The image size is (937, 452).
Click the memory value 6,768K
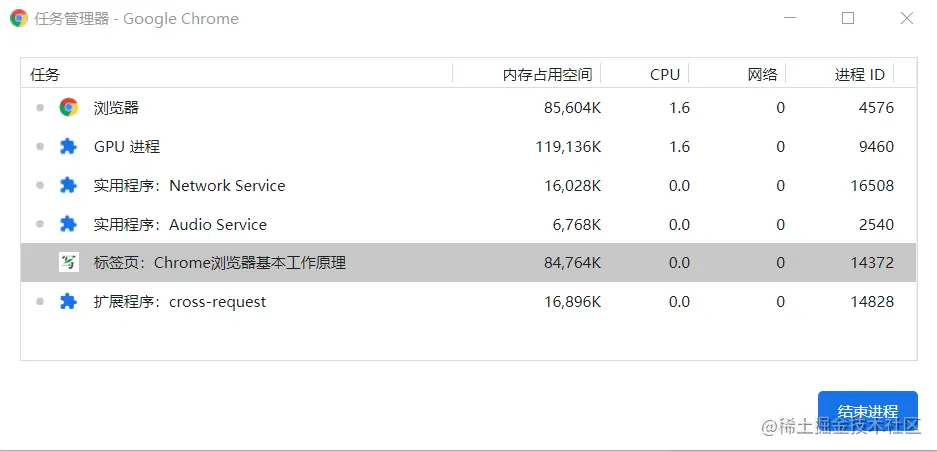(x=577, y=224)
